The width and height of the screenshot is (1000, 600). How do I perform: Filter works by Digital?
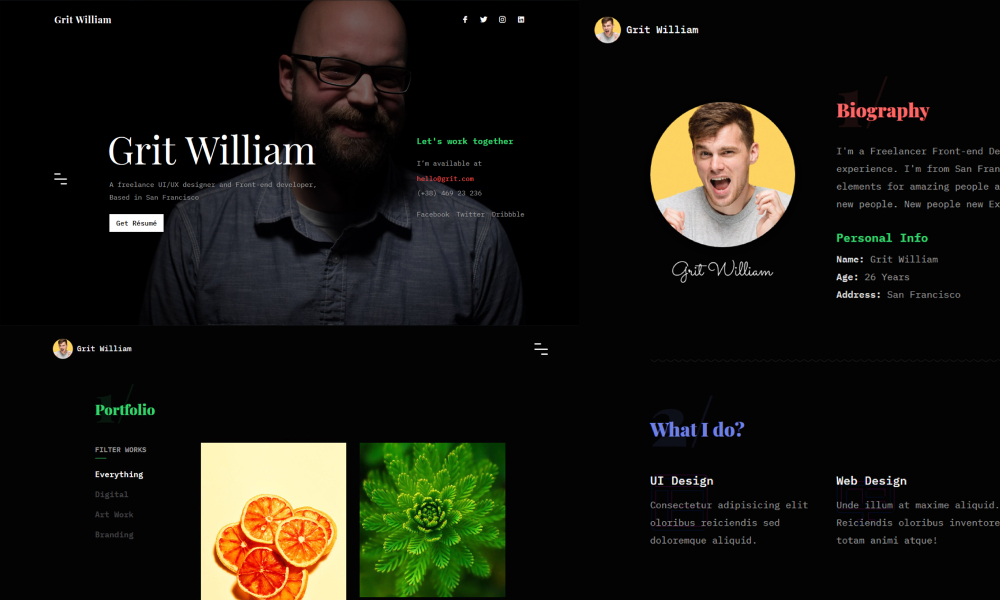pyautogui.click(x=112, y=494)
